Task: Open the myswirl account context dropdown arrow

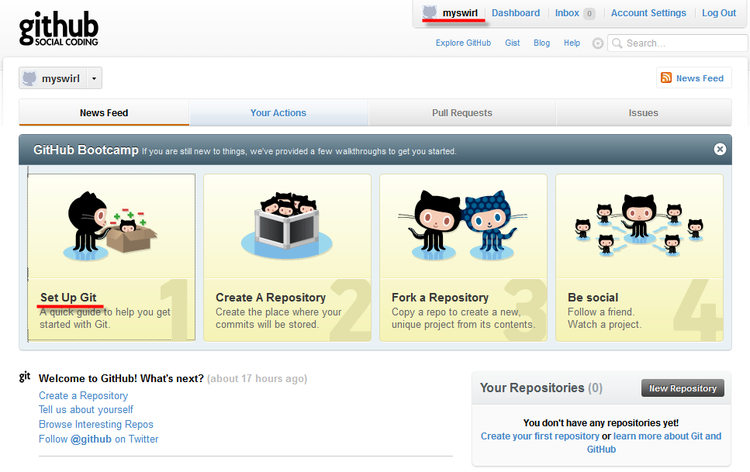Action: coord(94,78)
